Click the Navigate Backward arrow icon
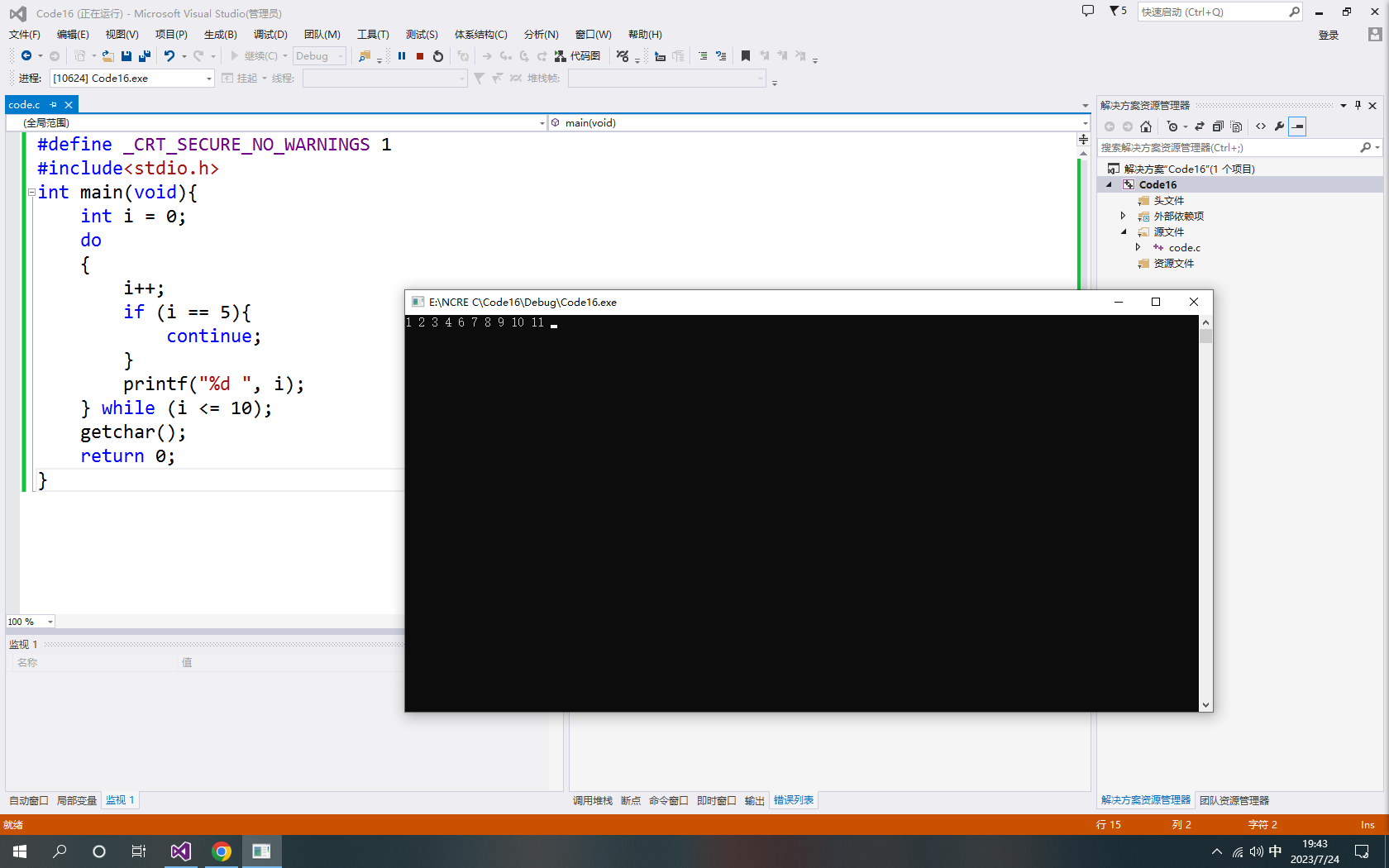This screenshot has width=1389, height=868. point(26,56)
